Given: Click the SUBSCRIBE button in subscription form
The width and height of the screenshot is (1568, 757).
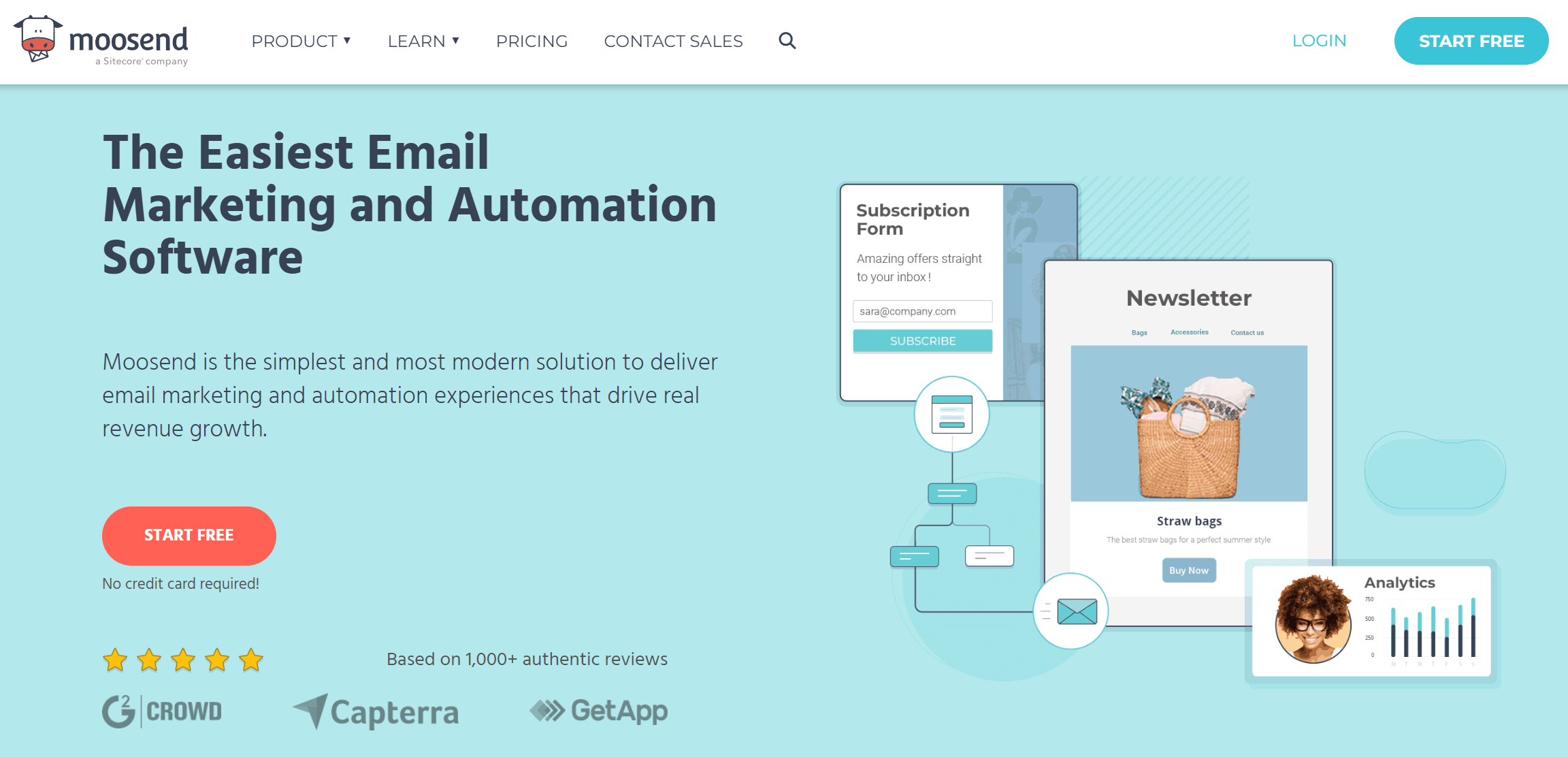Looking at the screenshot, I should coord(921,340).
